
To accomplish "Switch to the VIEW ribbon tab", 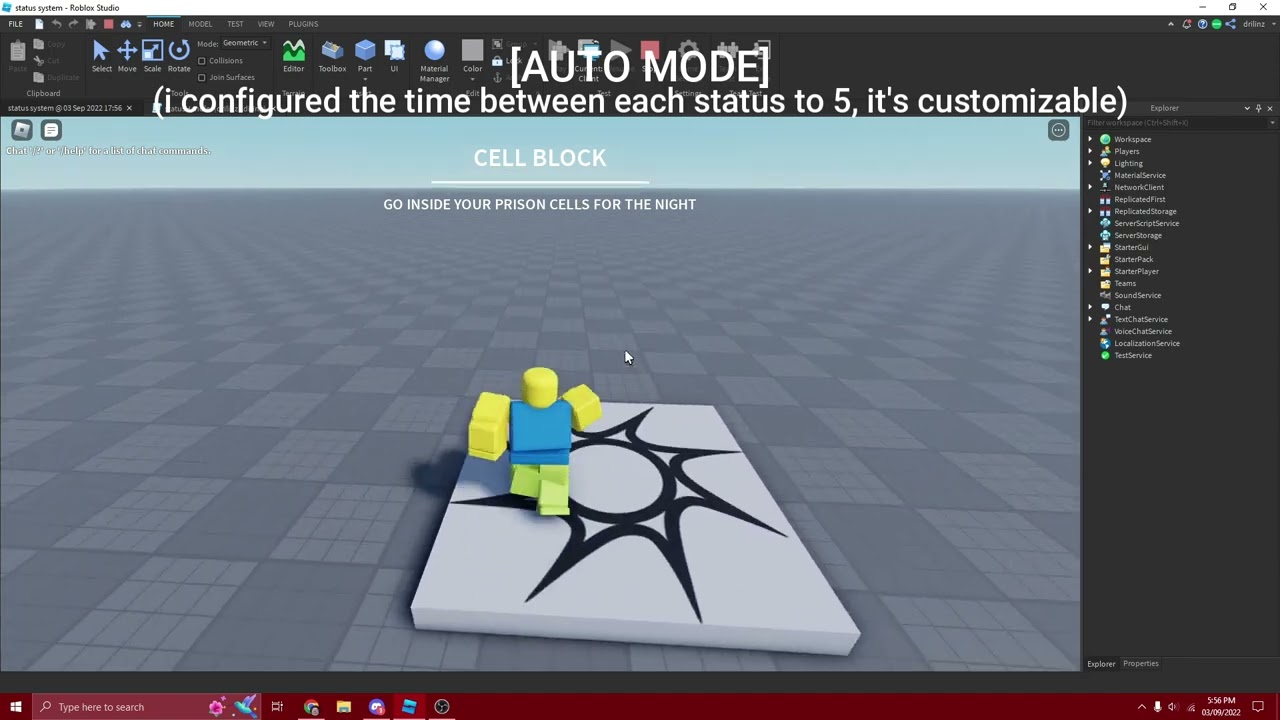I will tap(266, 24).
